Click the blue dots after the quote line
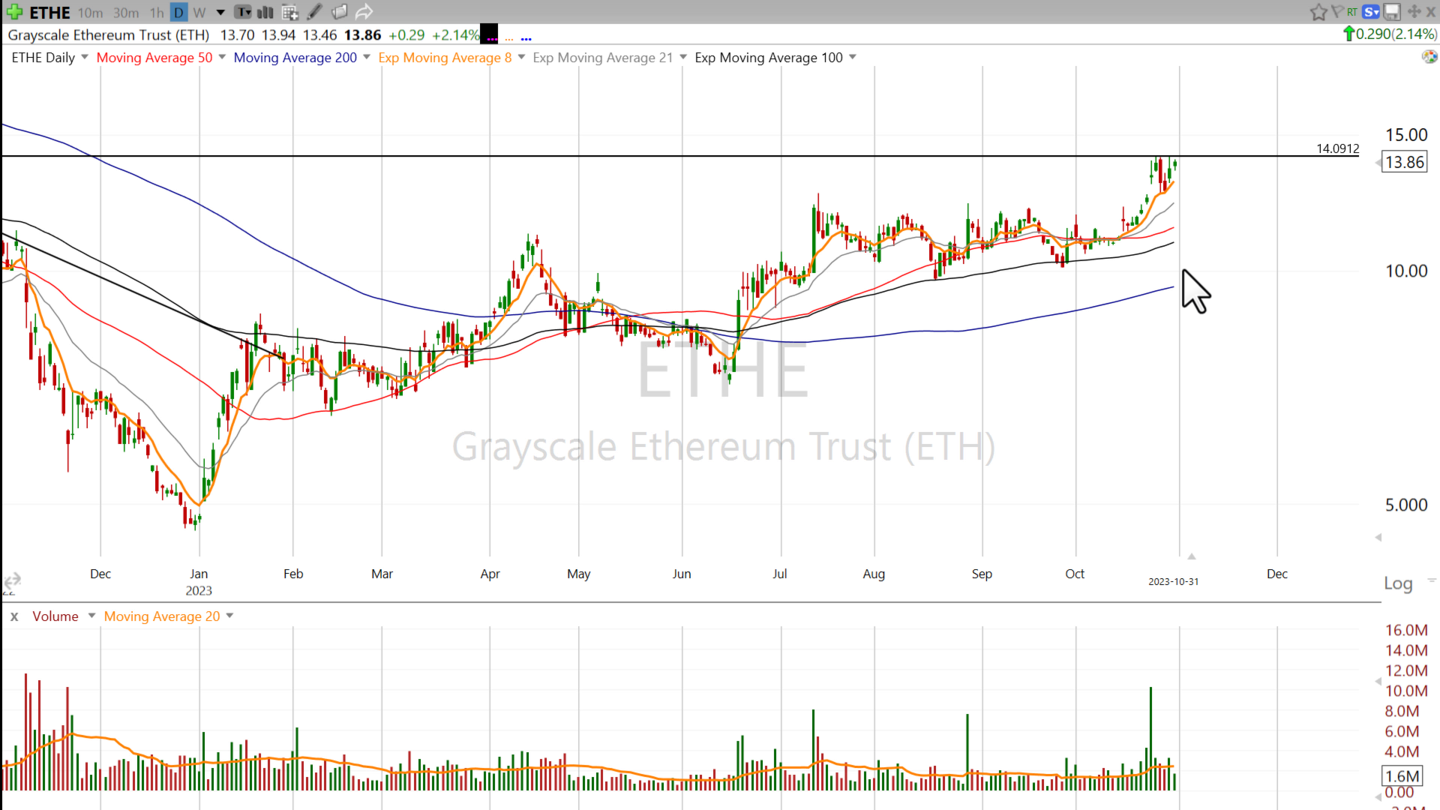 pos(526,39)
